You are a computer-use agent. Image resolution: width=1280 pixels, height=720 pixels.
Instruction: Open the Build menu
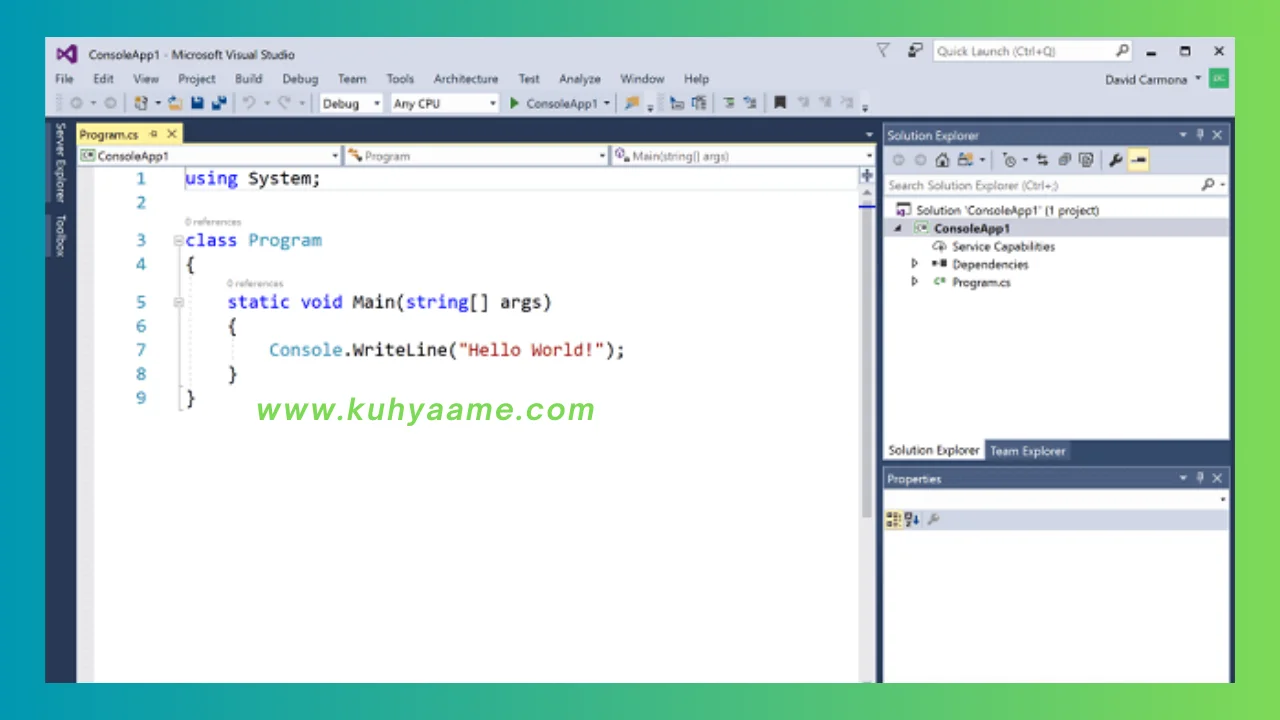point(249,79)
